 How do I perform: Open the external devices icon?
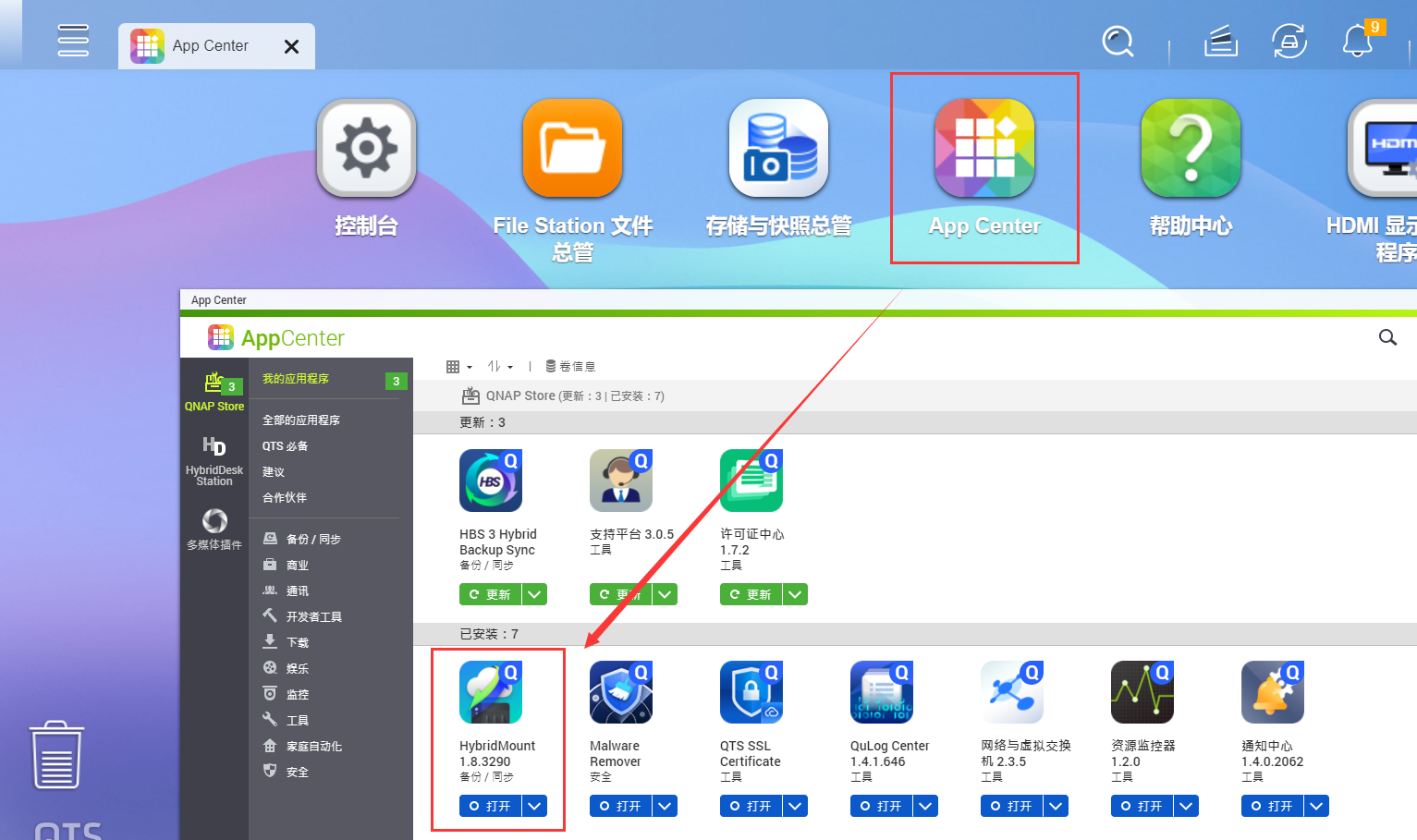(x=1289, y=42)
